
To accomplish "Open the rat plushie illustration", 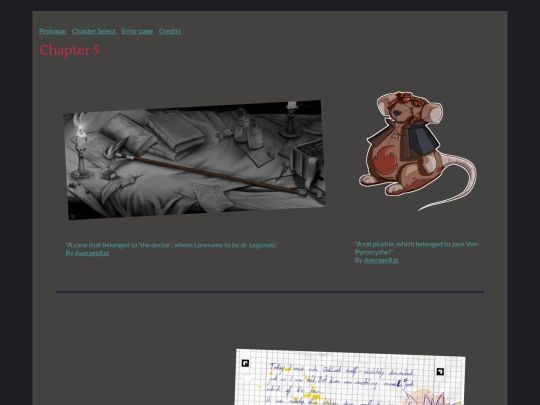I will 417,151.
